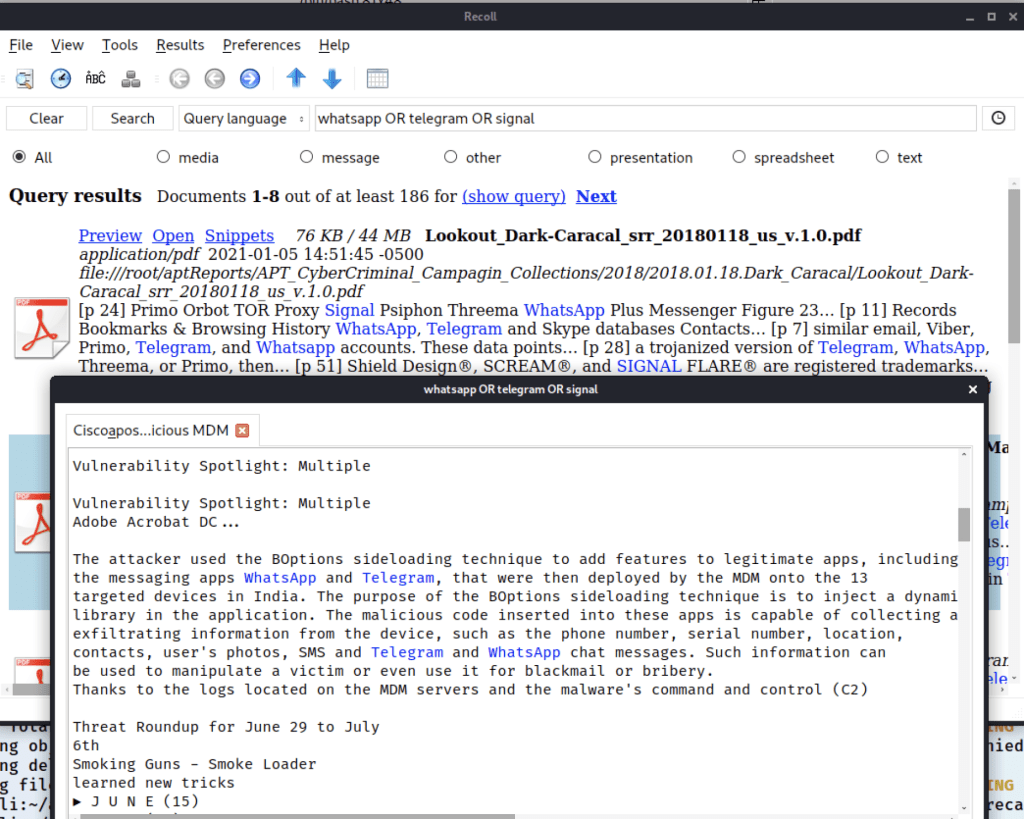Click the search history clock beside query field
1024x819 pixels.
pos(997,118)
